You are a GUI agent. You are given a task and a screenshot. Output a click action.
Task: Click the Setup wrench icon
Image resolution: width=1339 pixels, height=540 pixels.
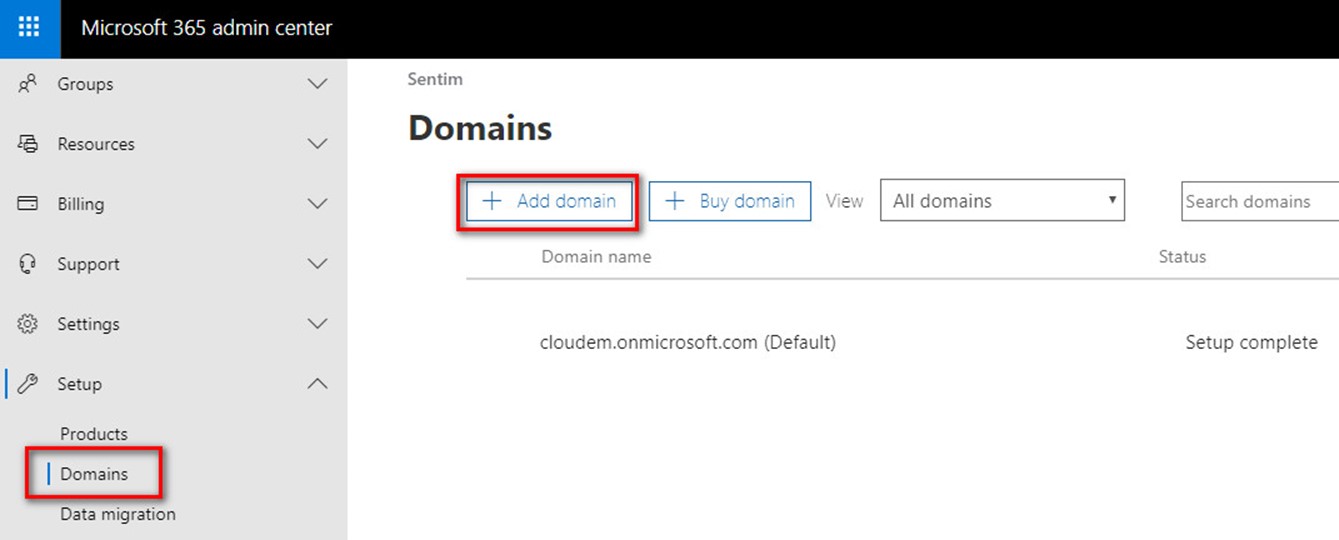[x=28, y=384]
